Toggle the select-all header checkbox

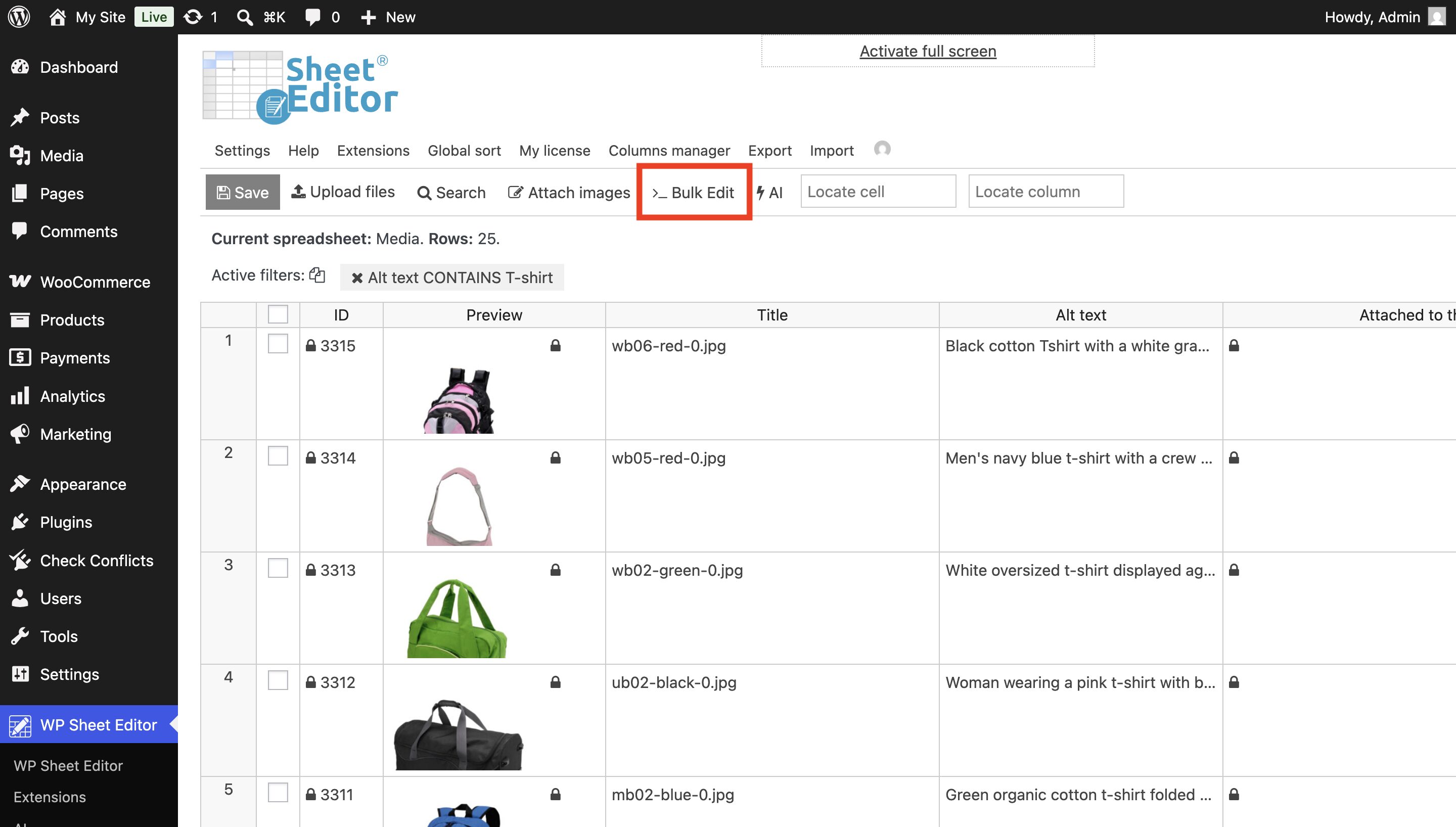coord(278,314)
